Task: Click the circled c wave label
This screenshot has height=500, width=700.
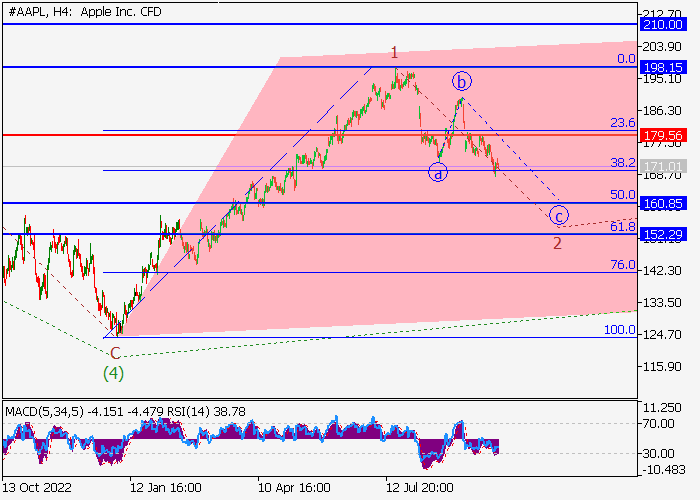Action: point(559,216)
